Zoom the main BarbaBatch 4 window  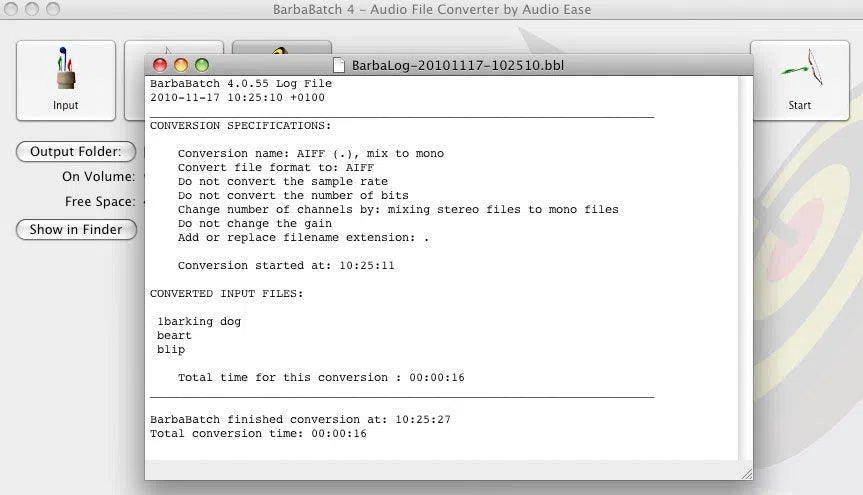click(x=52, y=9)
